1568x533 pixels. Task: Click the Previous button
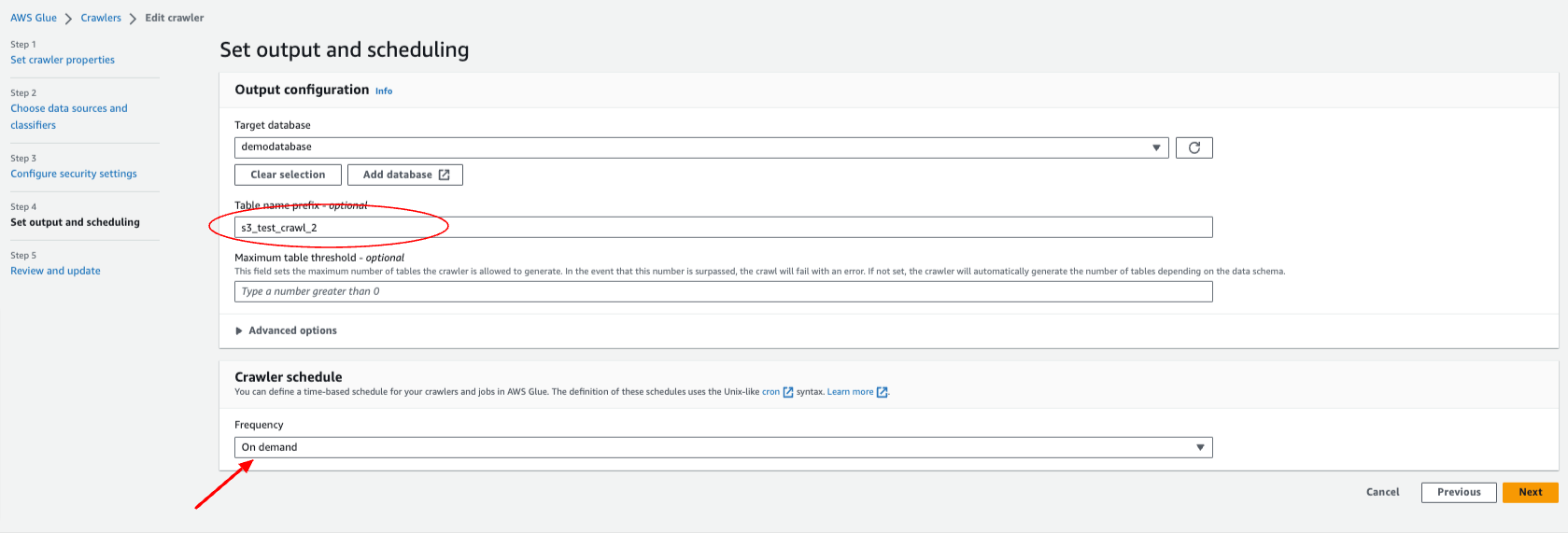[1458, 492]
